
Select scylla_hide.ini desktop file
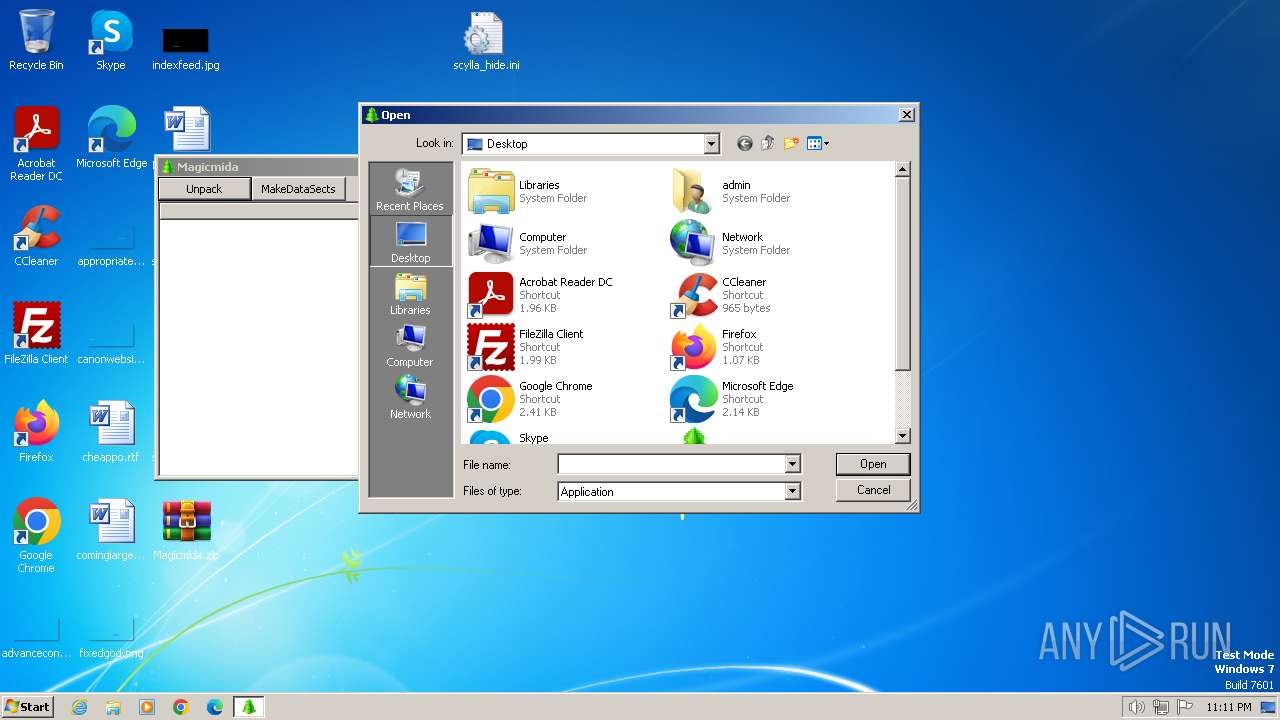(486, 42)
